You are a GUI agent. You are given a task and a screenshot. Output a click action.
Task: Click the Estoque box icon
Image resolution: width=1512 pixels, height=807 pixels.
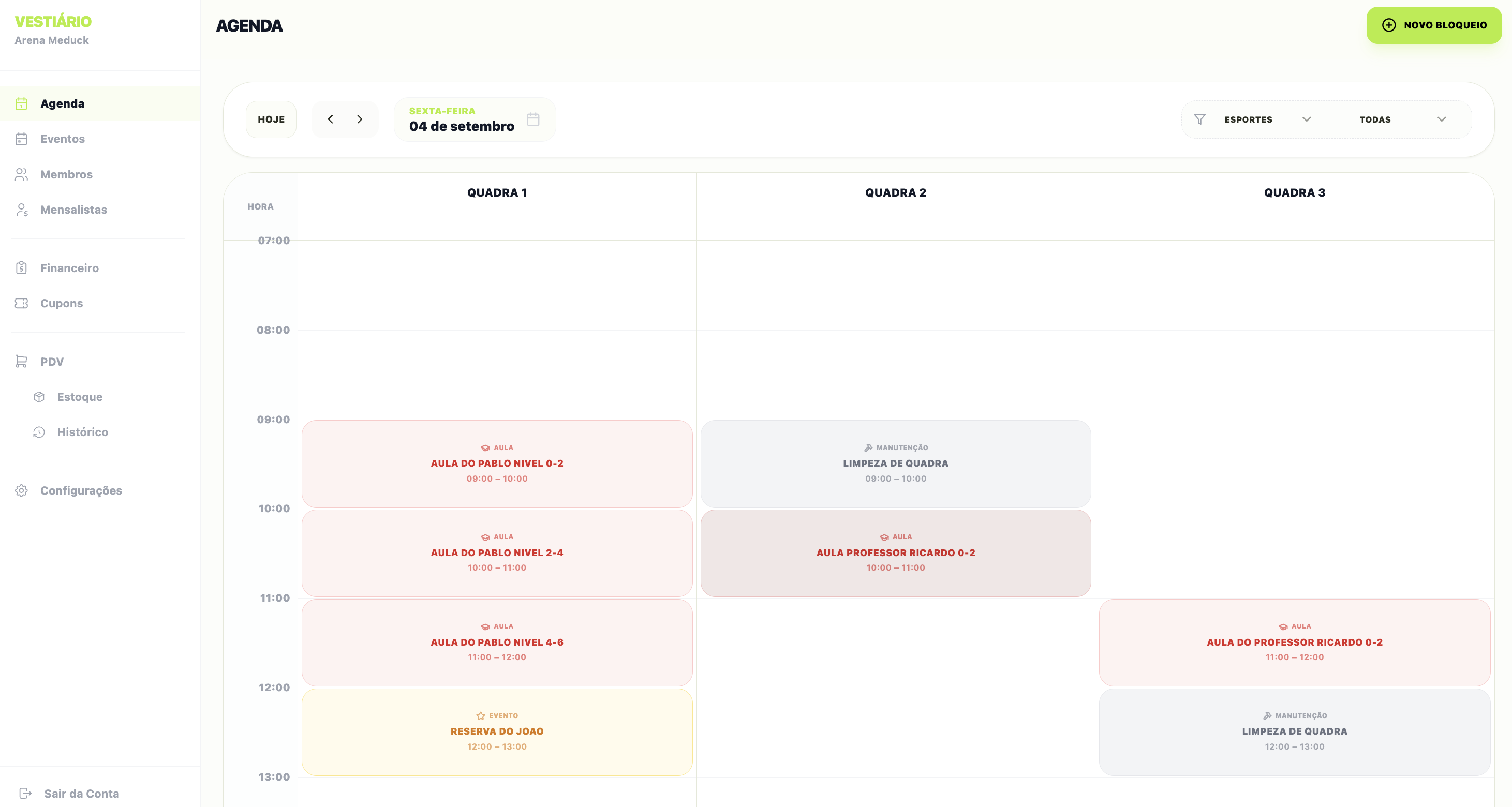click(x=39, y=397)
